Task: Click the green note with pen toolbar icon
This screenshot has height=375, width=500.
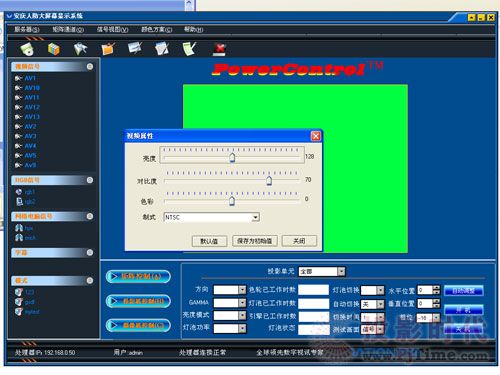Action: (189, 49)
